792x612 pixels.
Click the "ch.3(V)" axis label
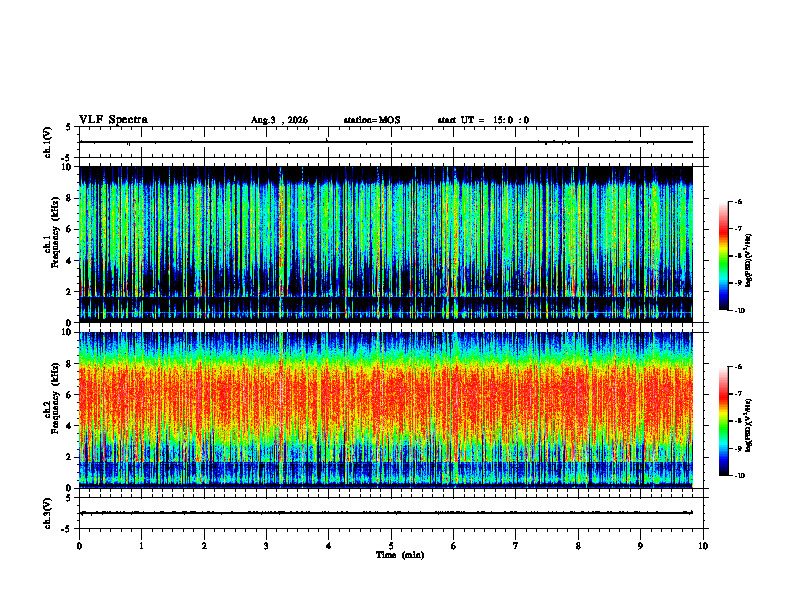coord(48,513)
